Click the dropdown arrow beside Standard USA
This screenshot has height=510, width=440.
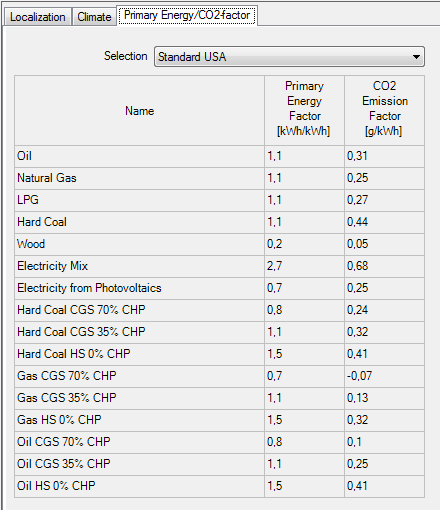[416, 57]
